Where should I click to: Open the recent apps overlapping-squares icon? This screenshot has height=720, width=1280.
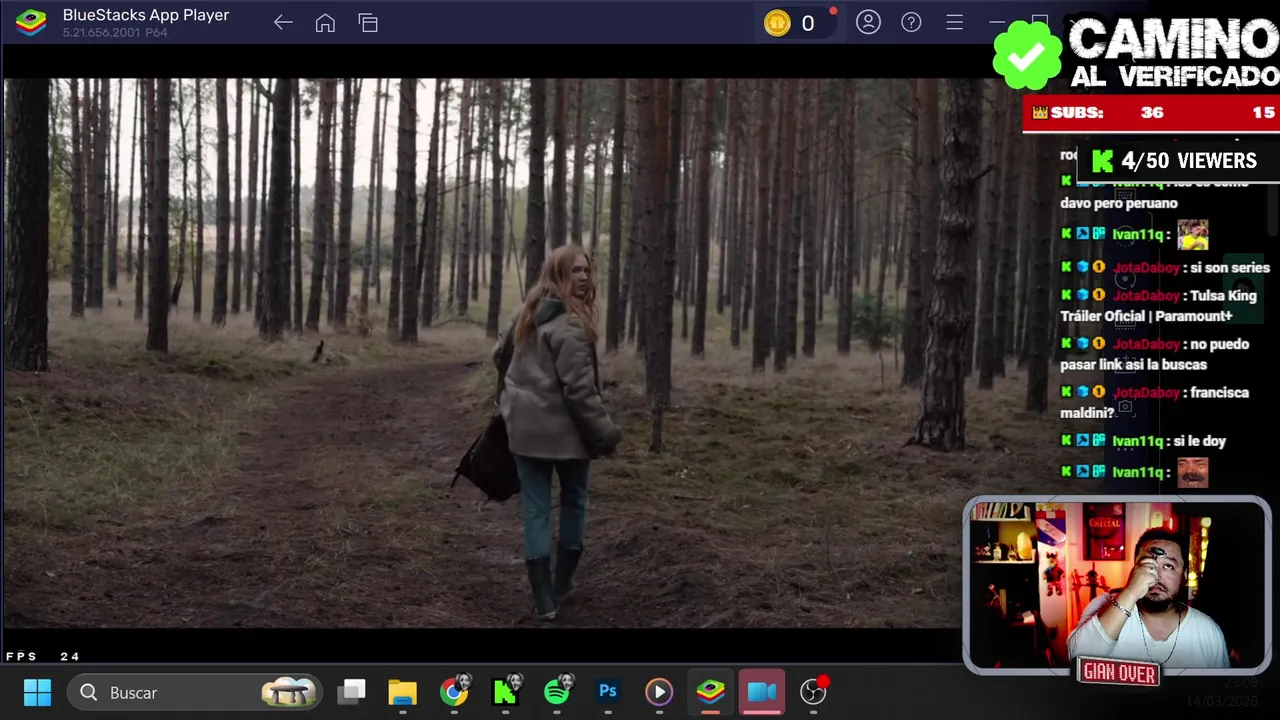click(368, 22)
